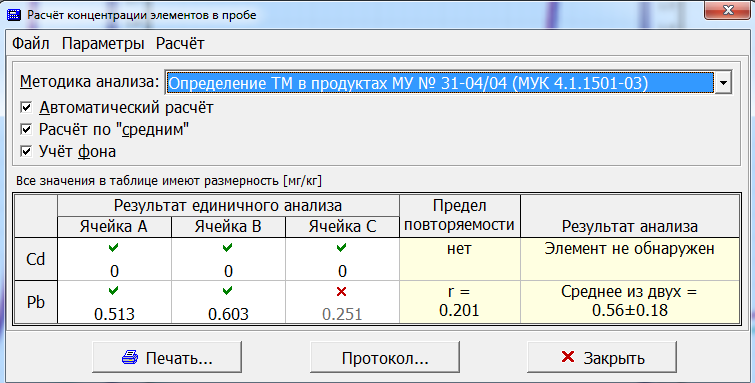Open the Параметры menu
Image resolution: width=755 pixels, height=383 pixels.
pos(103,44)
